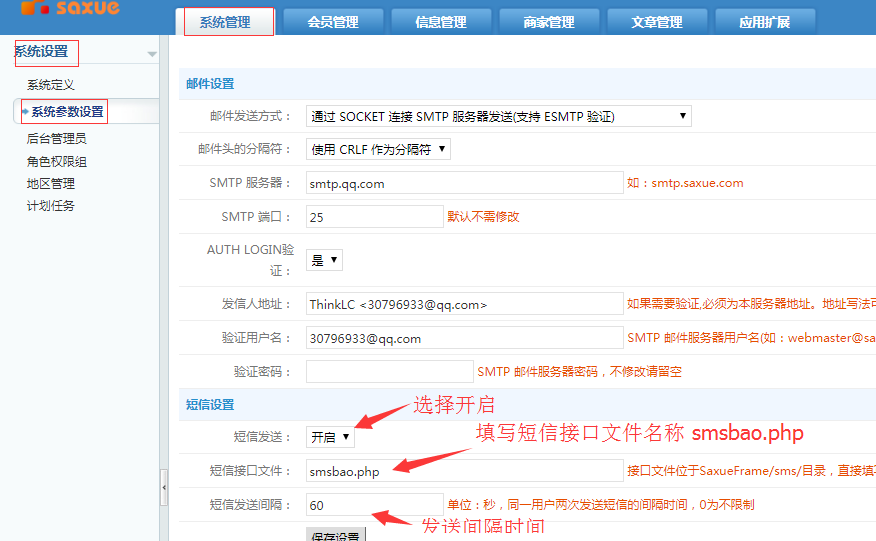Open the 邮件发送方式 dropdown
The height and width of the screenshot is (541, 876).
click(x=498, y=116)
